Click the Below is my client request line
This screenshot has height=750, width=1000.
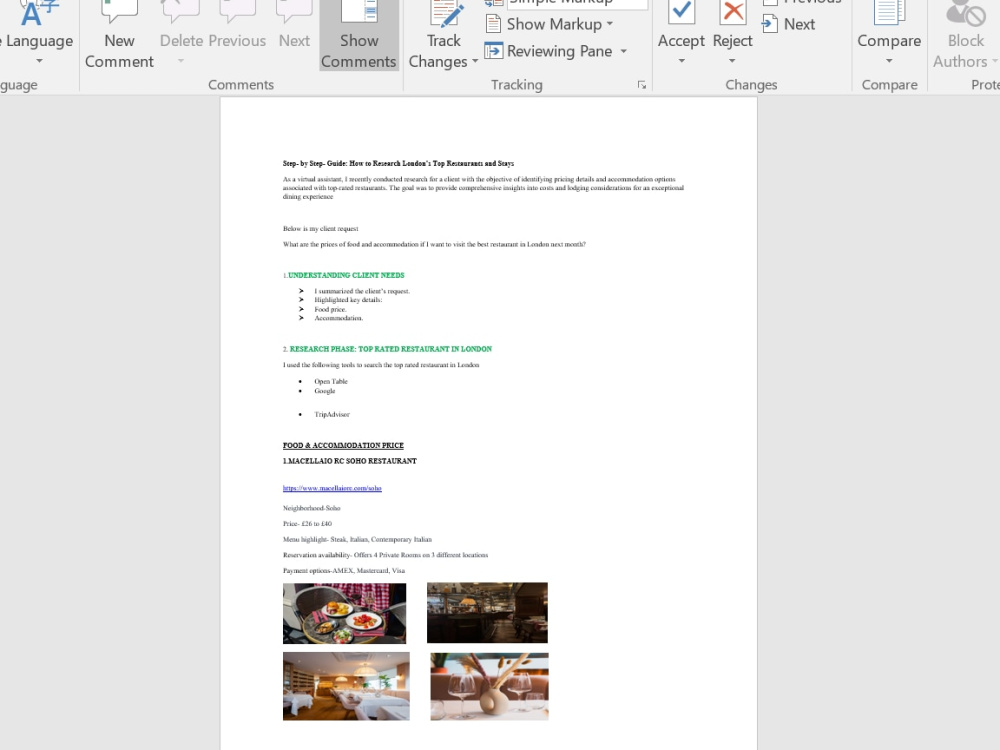pos(320,228)
